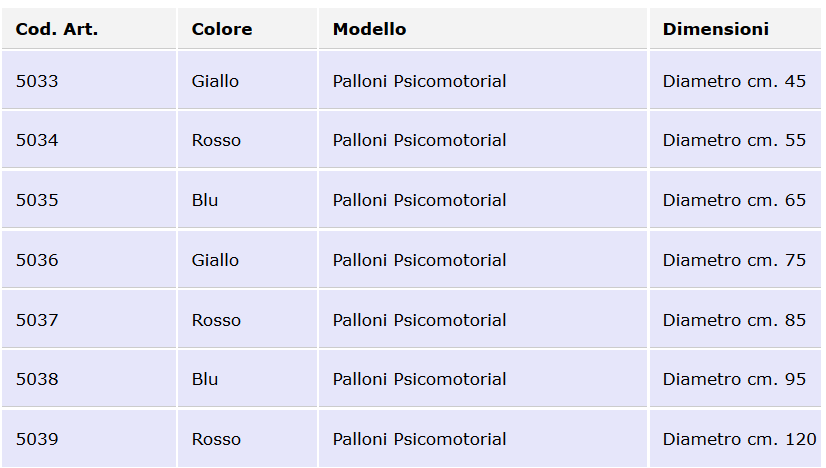
Task: Click the Diametro cm. 120 cell
Action: pyautogui.click(x=739, y=439)
